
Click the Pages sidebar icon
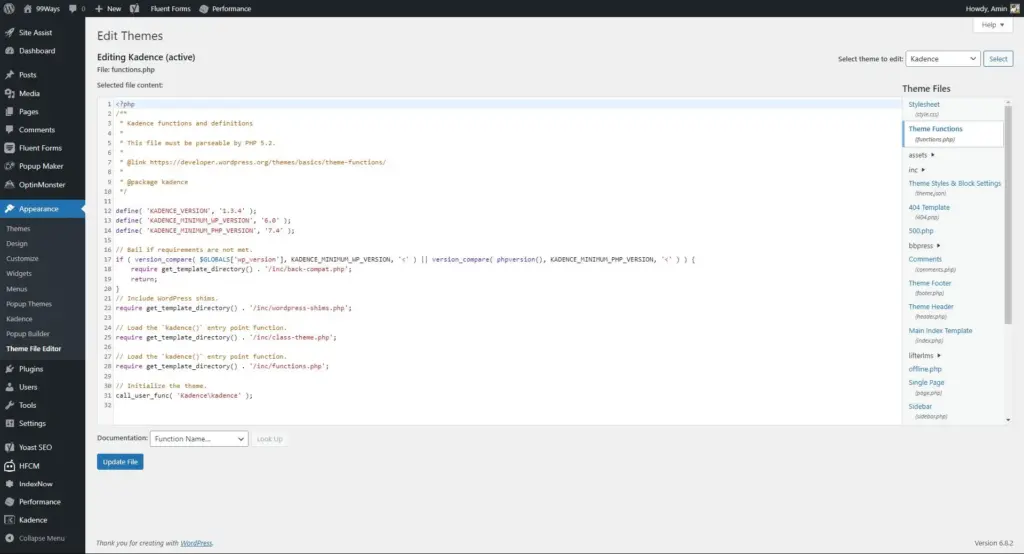[10, 112]
